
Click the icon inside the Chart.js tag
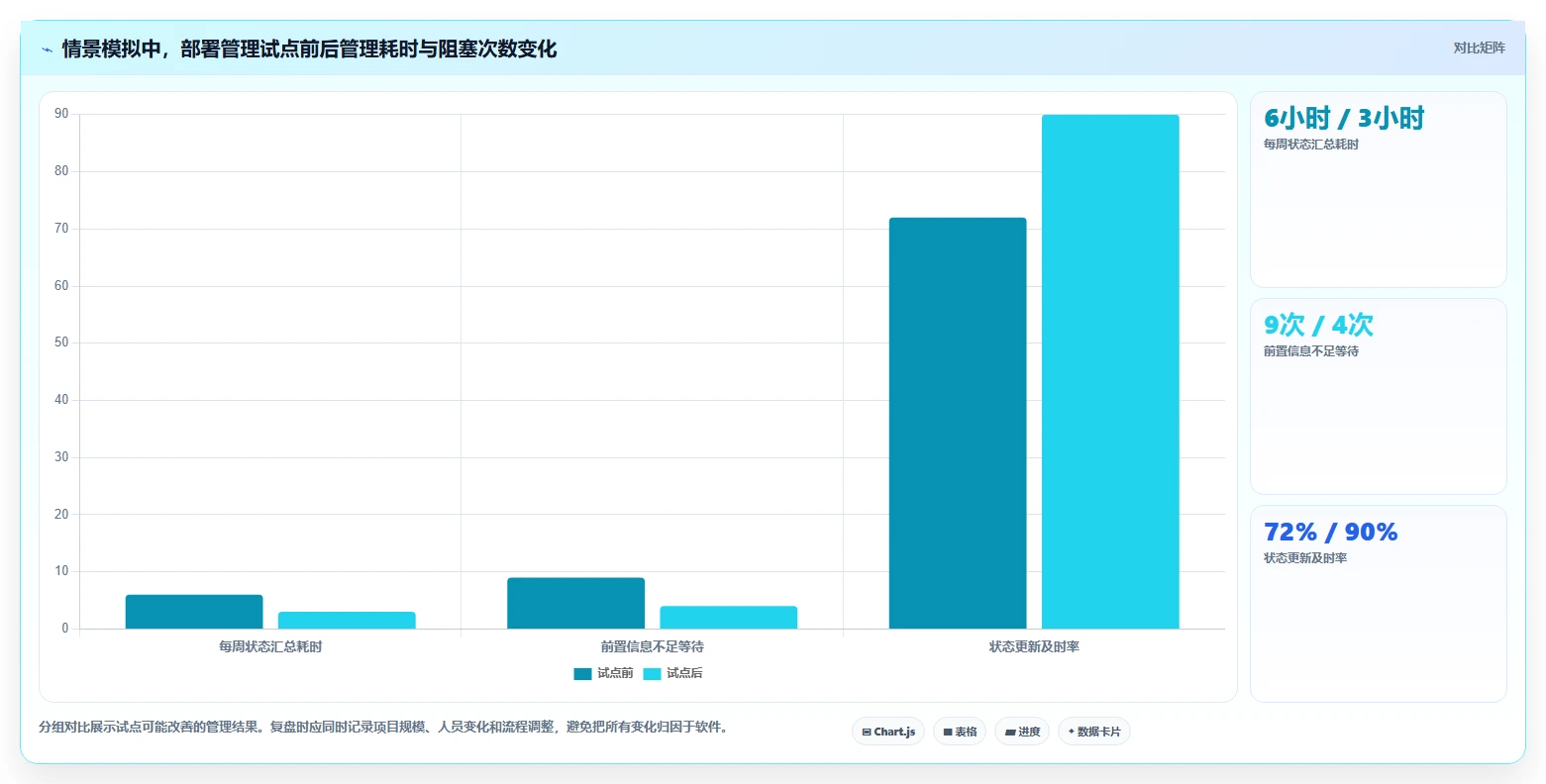click(867, 733)
